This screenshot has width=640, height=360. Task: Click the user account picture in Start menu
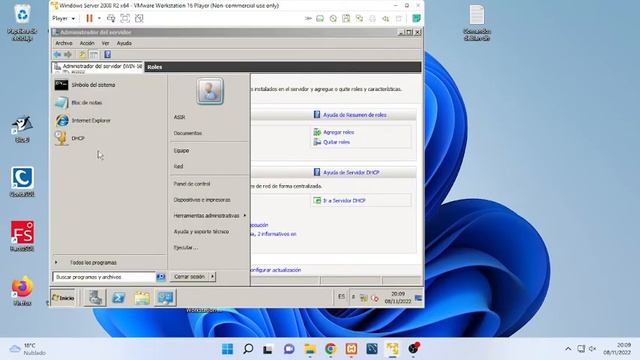tap(210, 91)
